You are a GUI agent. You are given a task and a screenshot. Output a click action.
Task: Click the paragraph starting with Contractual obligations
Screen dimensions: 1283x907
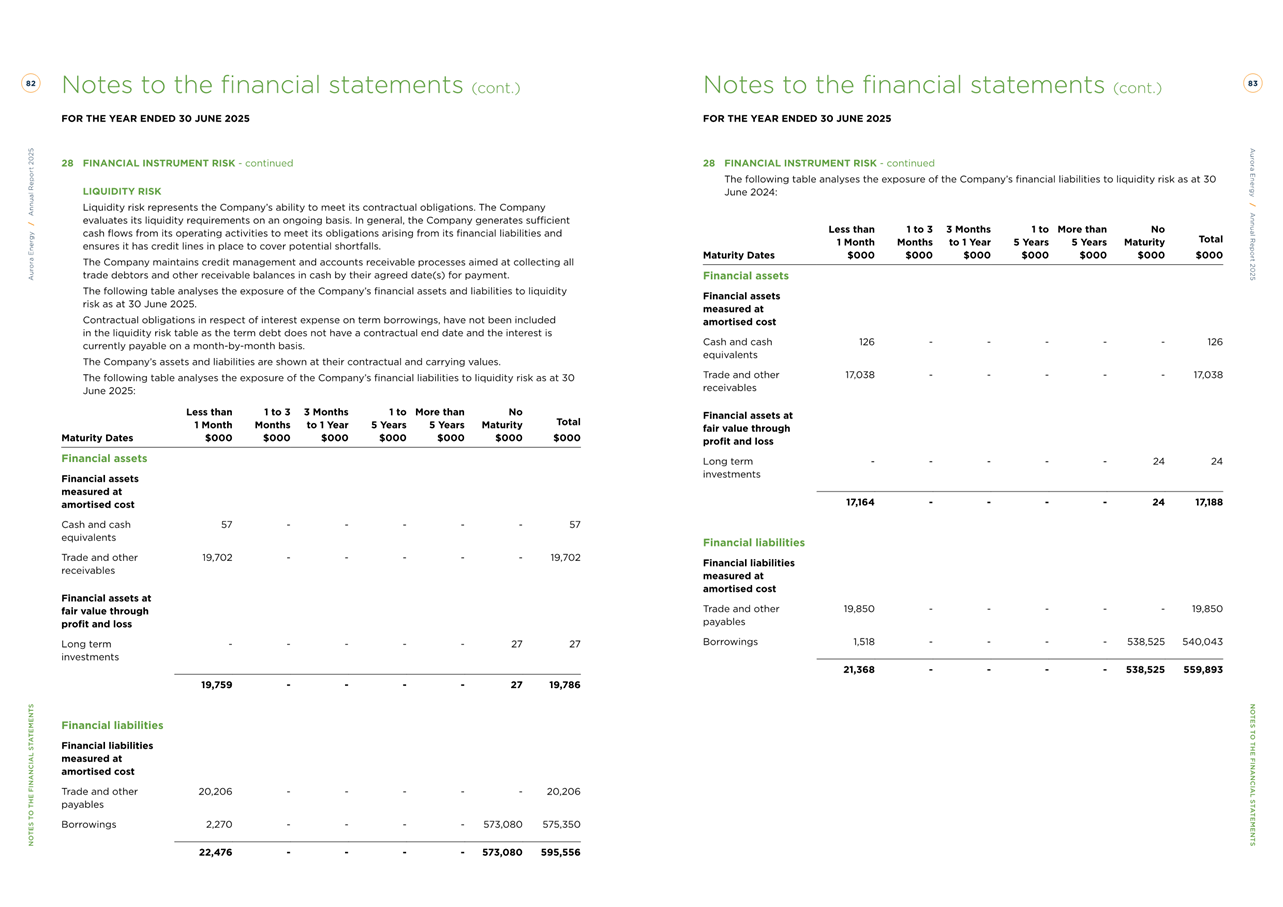click(318, 333)
